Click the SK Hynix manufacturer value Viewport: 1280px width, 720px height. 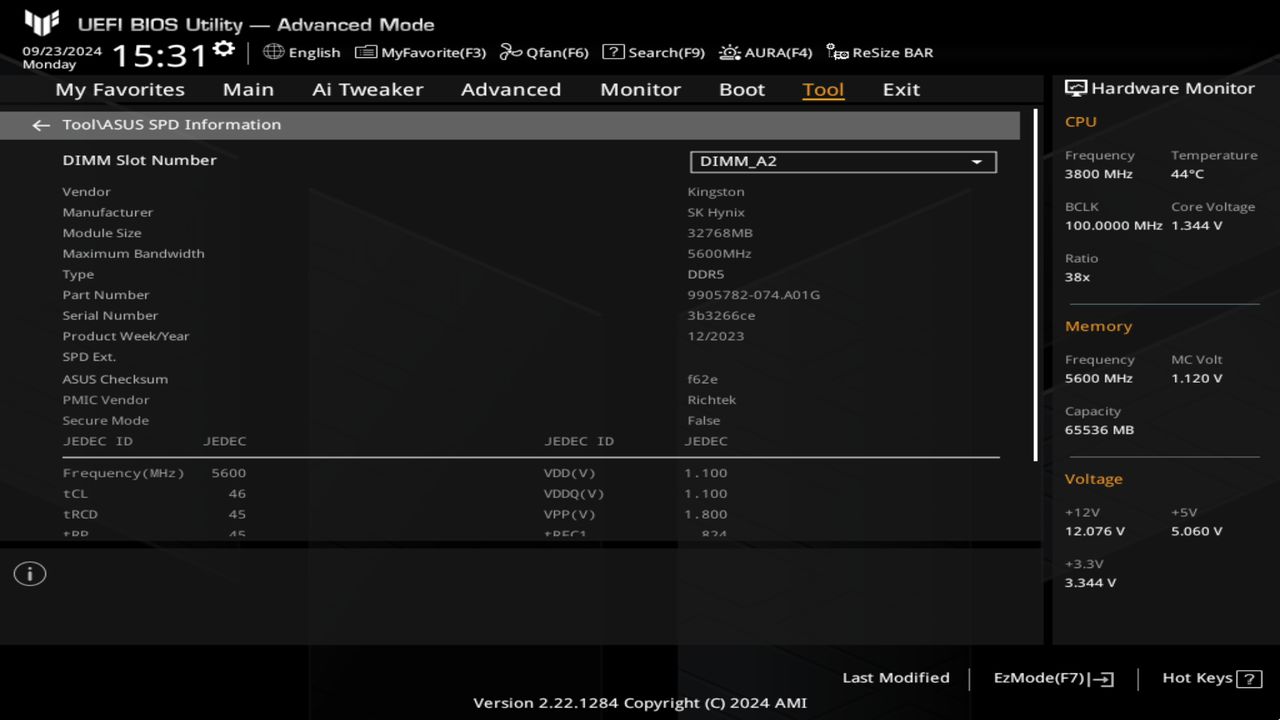pos(716,212)
